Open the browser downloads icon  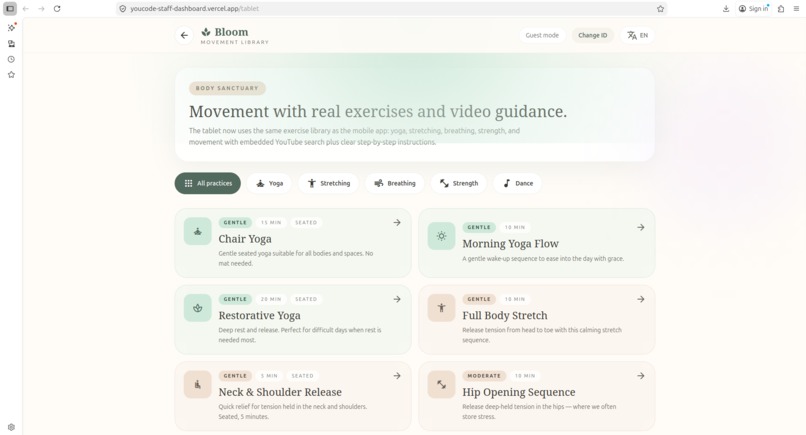click(726, 9)
